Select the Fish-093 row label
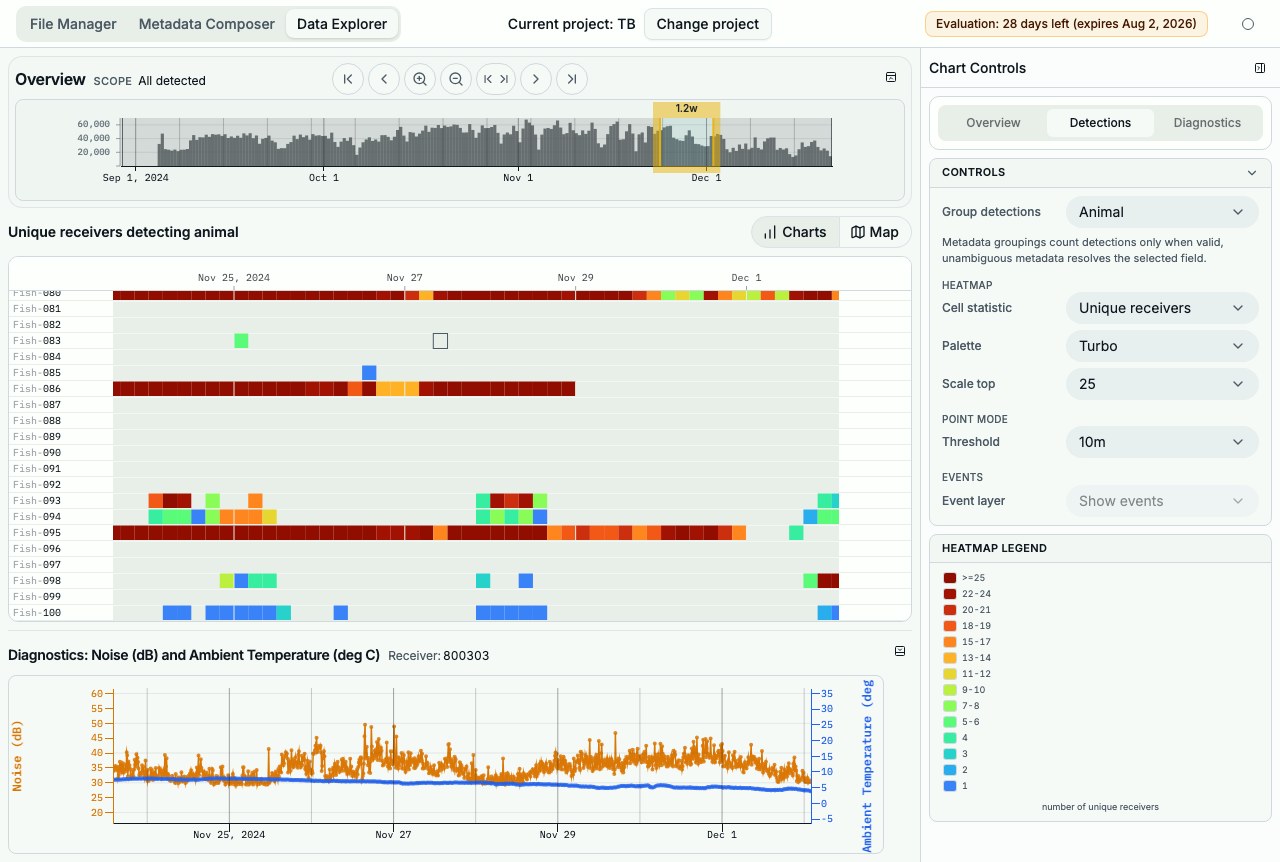The width and height of the screenshot is (1280, 862). coord(37,501)
